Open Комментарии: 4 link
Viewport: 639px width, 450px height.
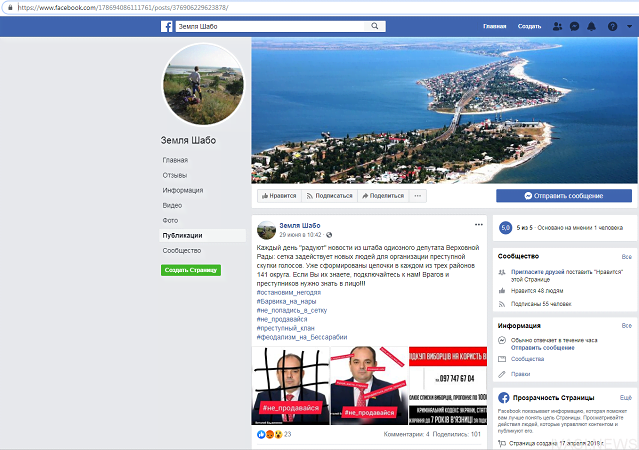(x=406, y=435)
